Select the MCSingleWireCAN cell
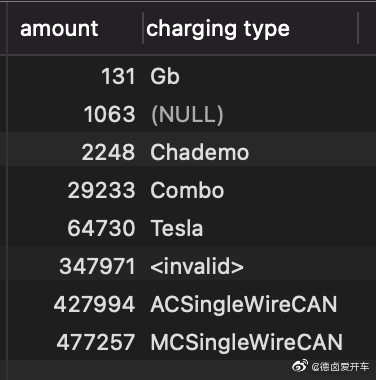This screenshot has height=380, width=376. tap(246, 343)
